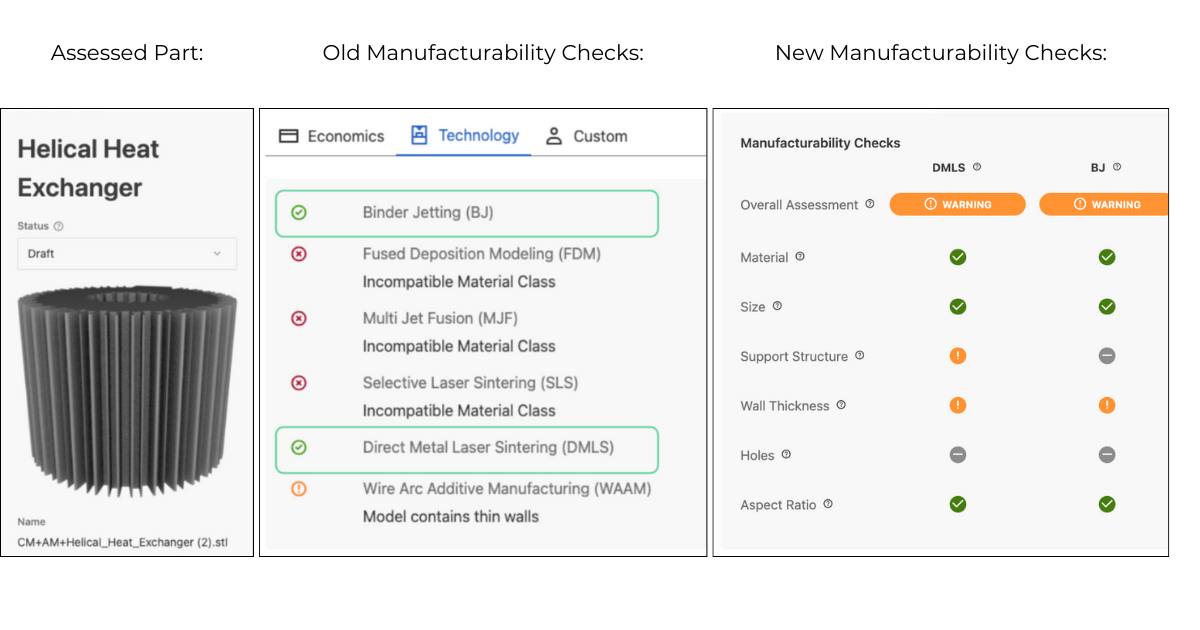The width and height of the screenshot is (1200, 630).
Task: Select the Wire Arc Additive Manufacturing (WAAM) entry
Action: point(507,489)
